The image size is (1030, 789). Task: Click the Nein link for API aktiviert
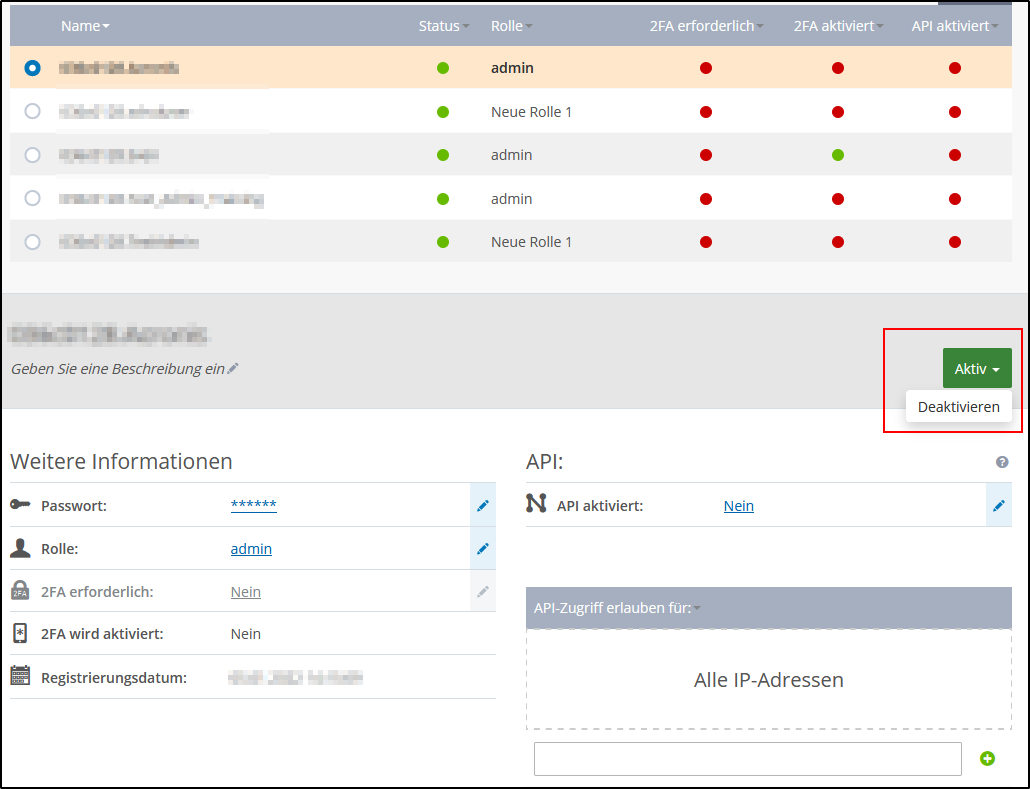tap(738, 506)
